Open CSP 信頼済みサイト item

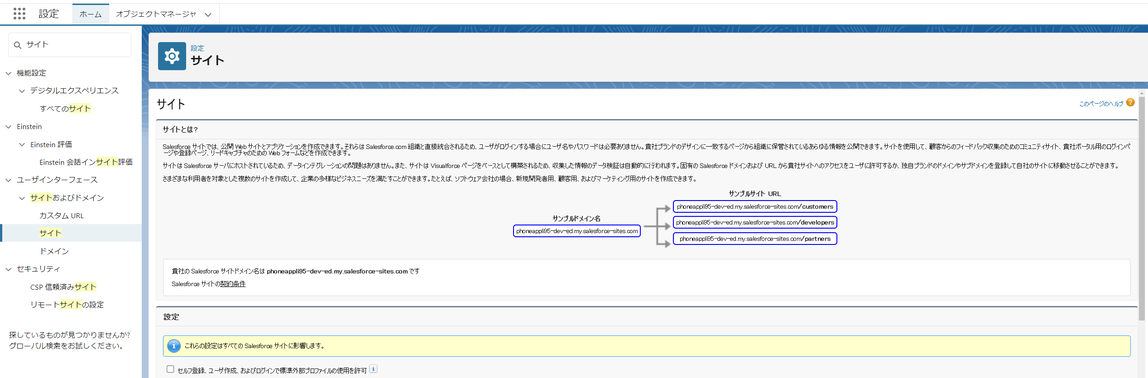click(x=63, y=286)
